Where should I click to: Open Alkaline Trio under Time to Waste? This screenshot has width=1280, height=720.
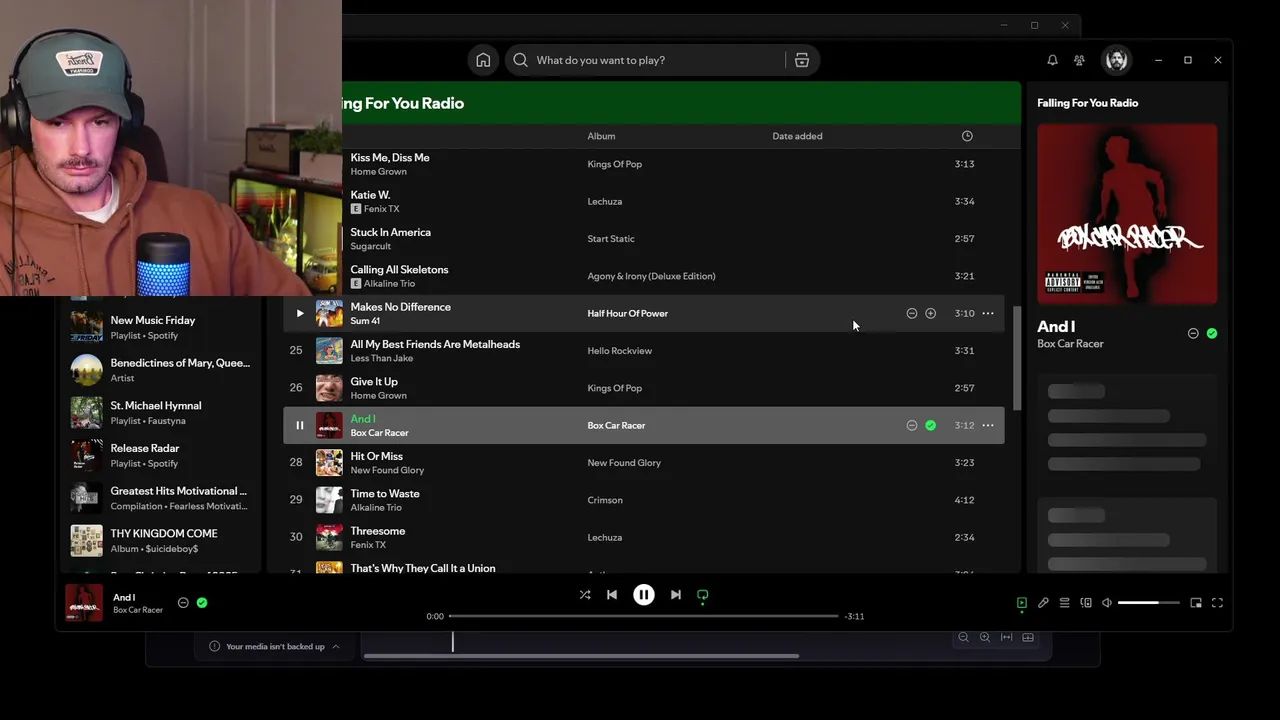376,507
